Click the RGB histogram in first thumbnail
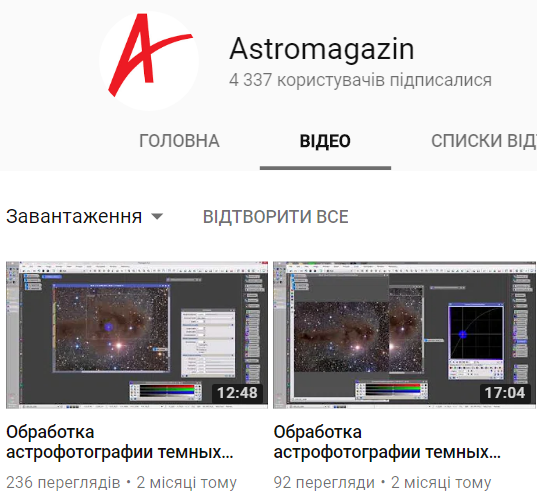The width and height of the screenshot is (537, 493). tap(166, 391)
